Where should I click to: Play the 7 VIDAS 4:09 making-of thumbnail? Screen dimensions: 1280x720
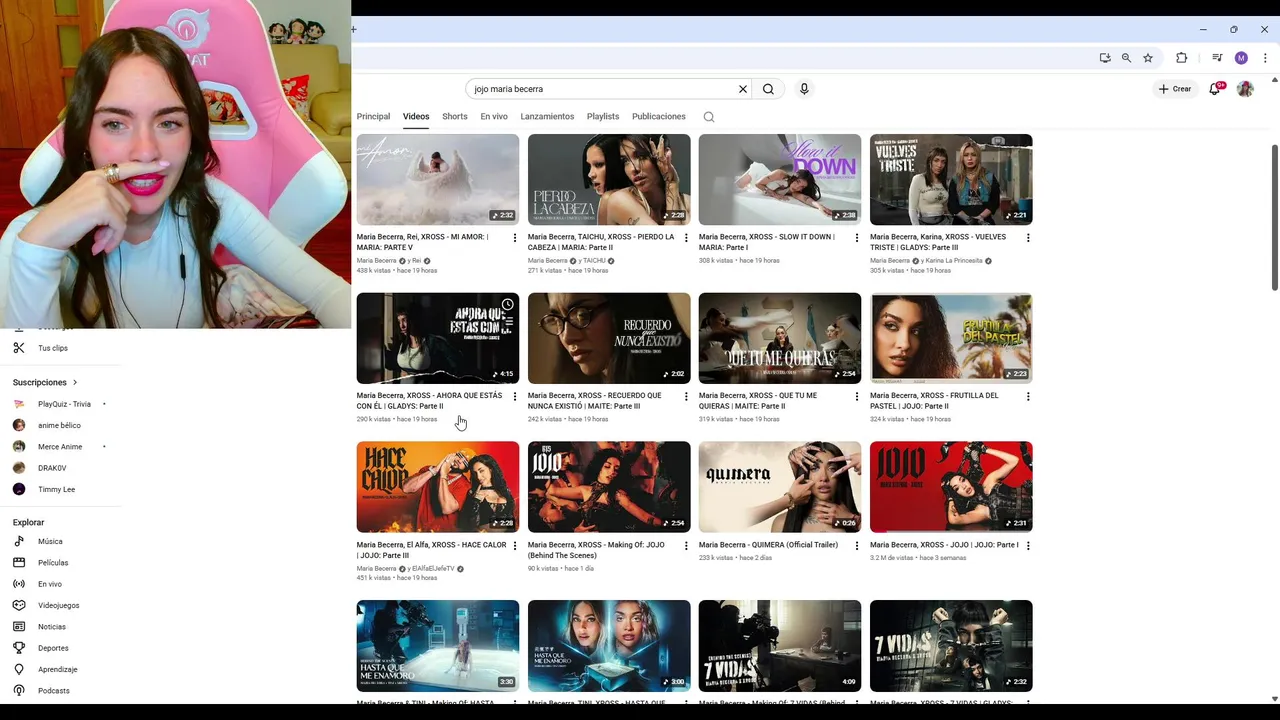[780, 646]
